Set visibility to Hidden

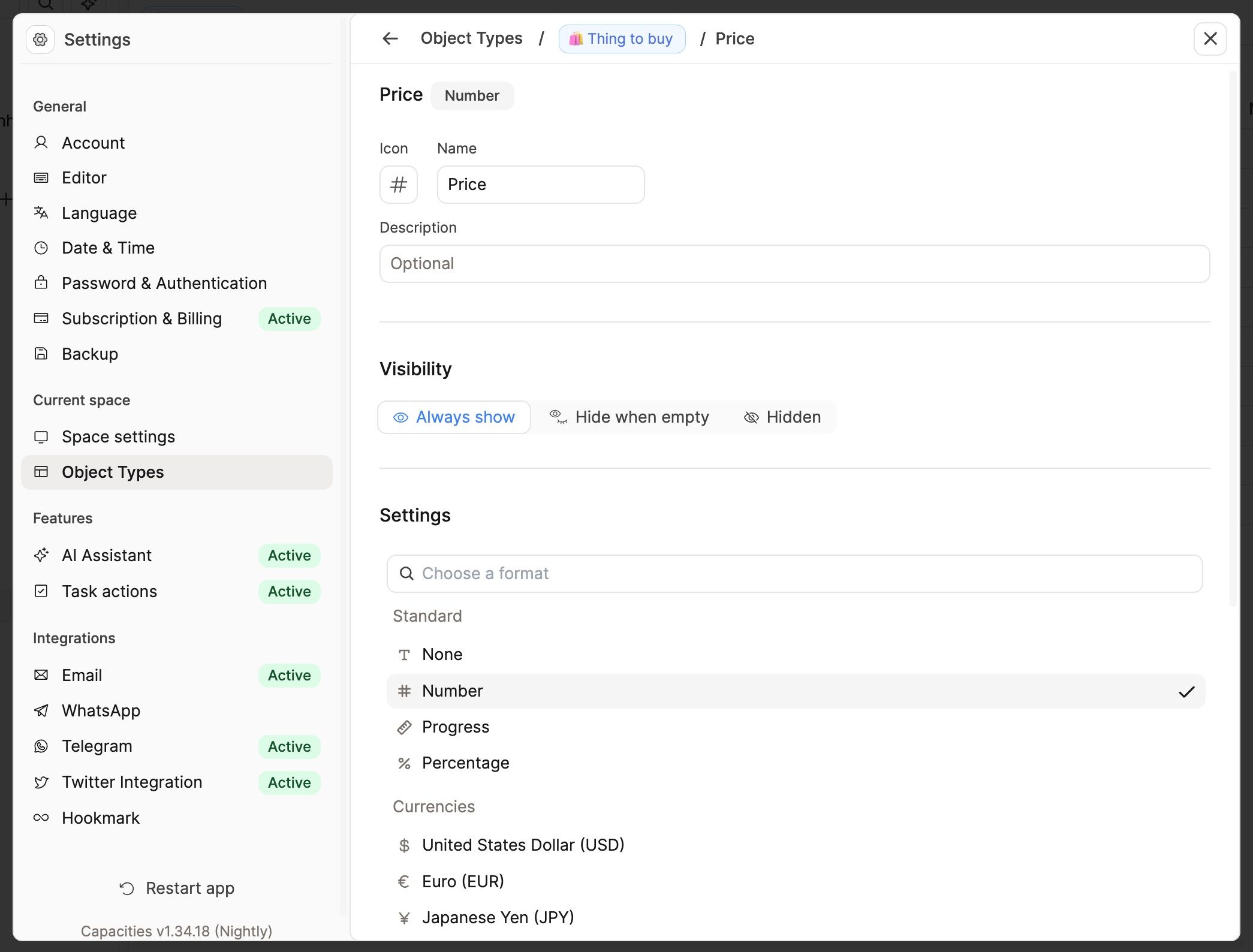(782, 417)
